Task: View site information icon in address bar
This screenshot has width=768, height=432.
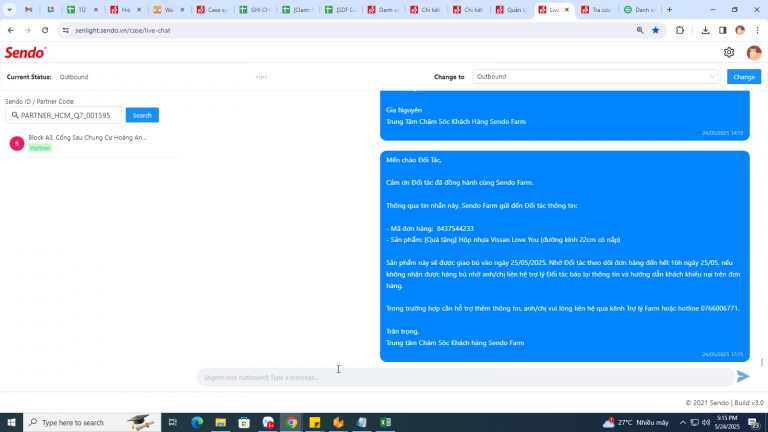Action: pyautogui.click(x=66, y=30)
